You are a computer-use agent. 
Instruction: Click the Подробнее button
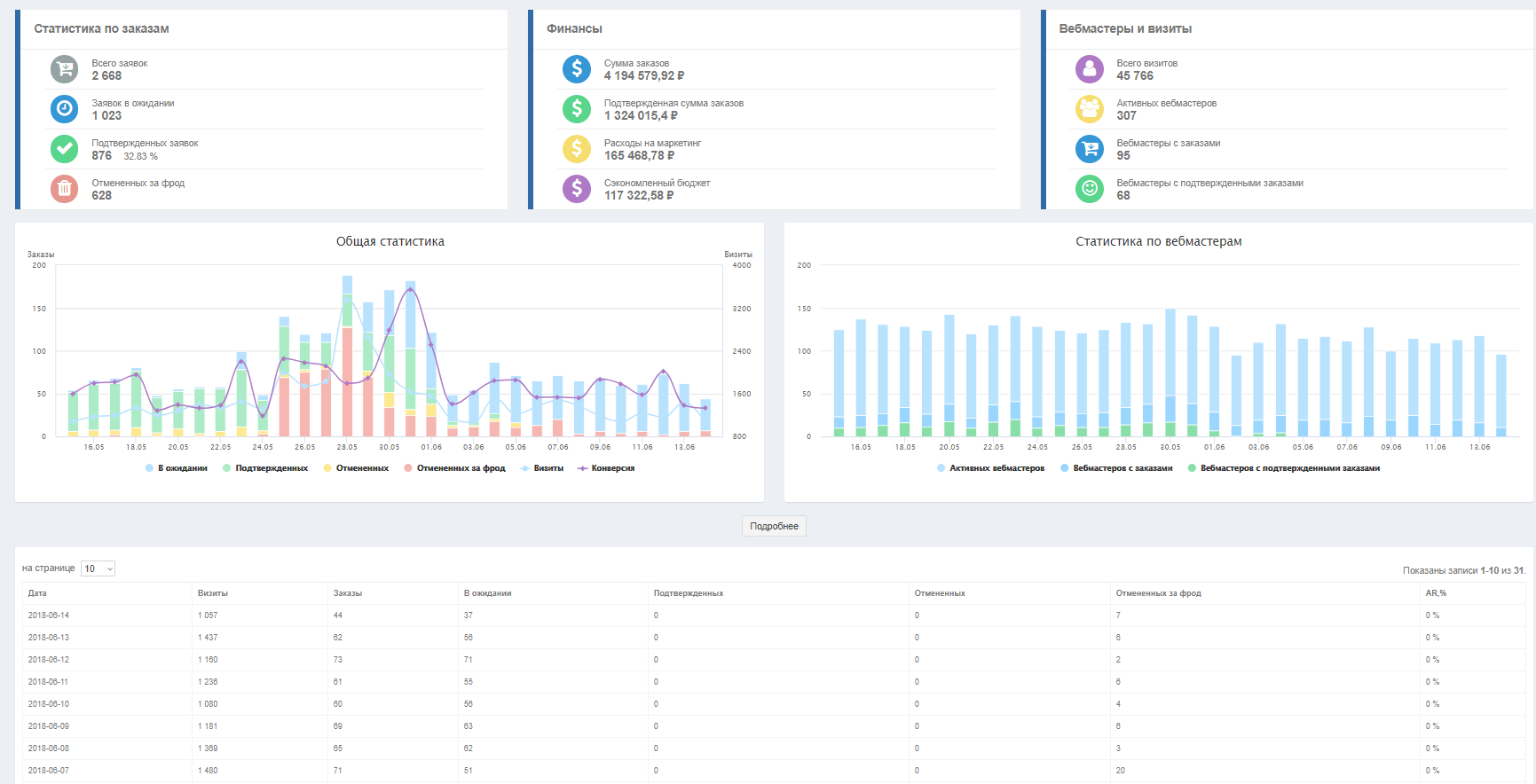click(x=774, y=526)
